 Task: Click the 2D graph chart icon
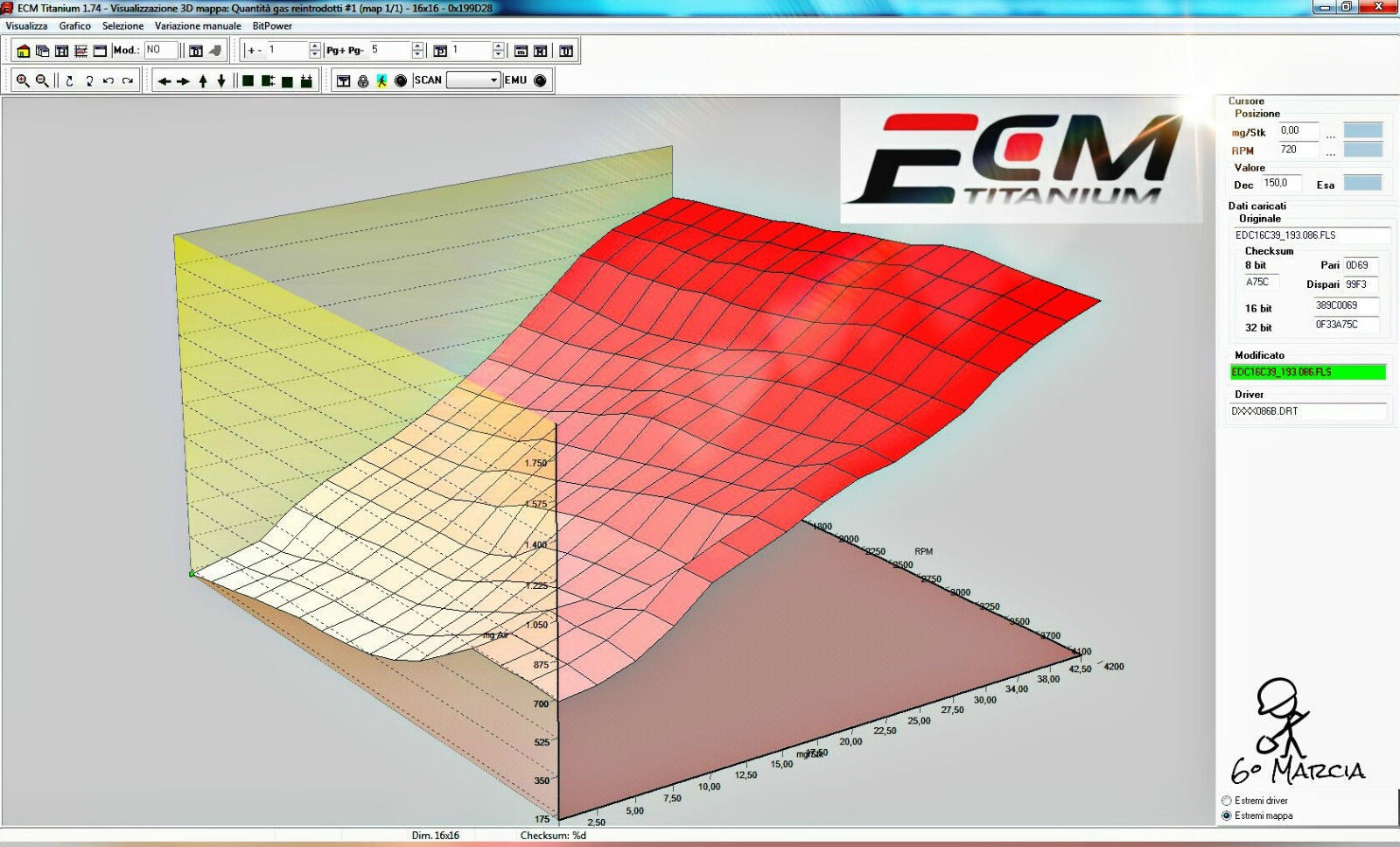point(80,51)
